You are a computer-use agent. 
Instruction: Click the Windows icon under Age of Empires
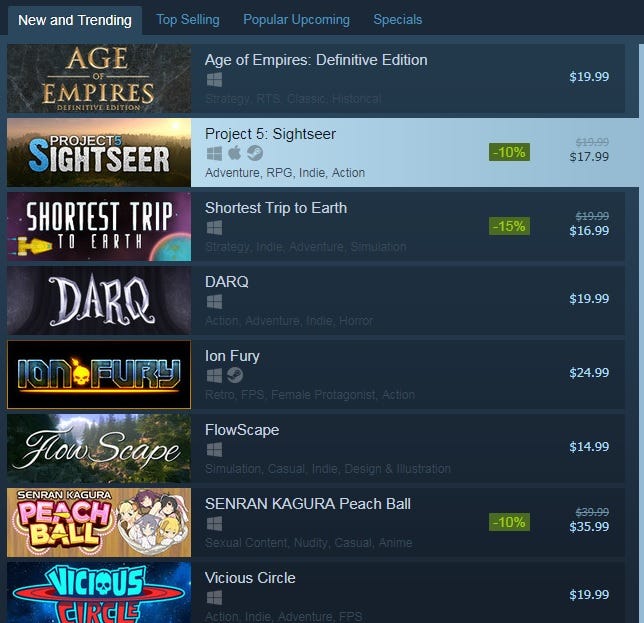point(214,80)
